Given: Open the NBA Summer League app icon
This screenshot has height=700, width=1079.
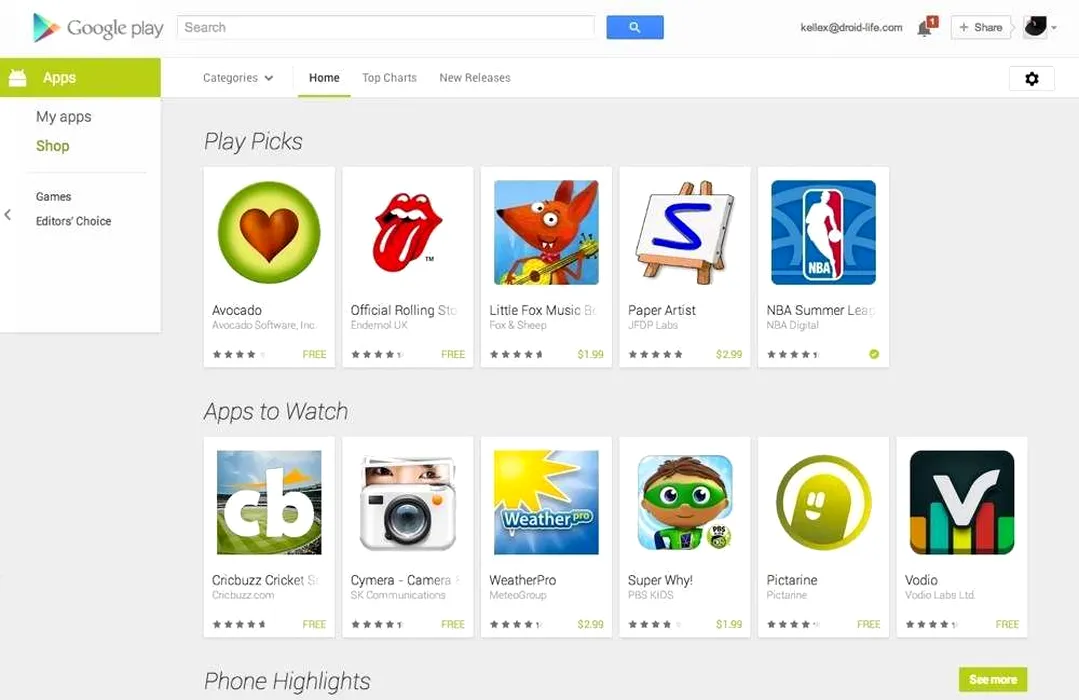Looking at the screenshot, I should (823, 232).
